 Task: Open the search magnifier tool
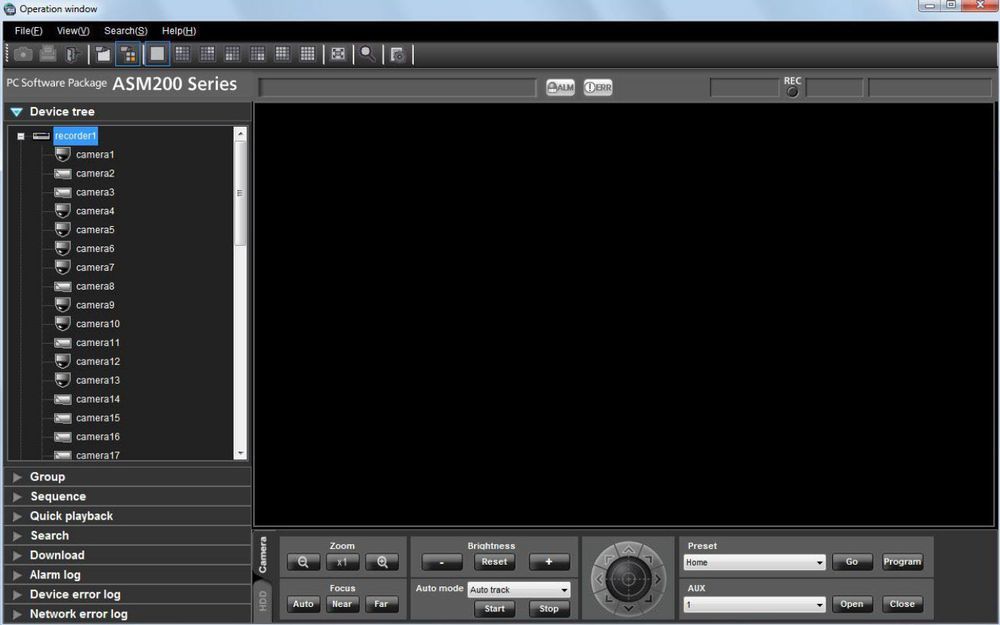[x=368, y=54]
